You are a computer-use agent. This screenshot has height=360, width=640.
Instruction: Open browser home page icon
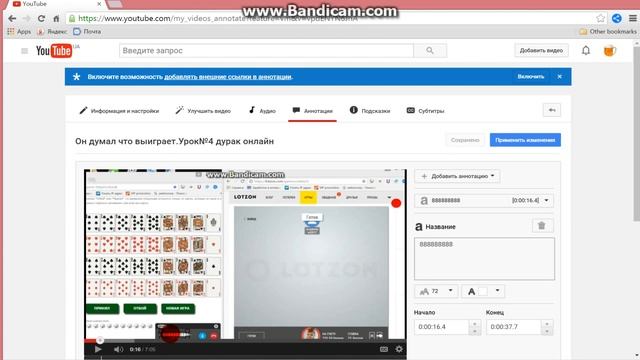tap(56, 18)
